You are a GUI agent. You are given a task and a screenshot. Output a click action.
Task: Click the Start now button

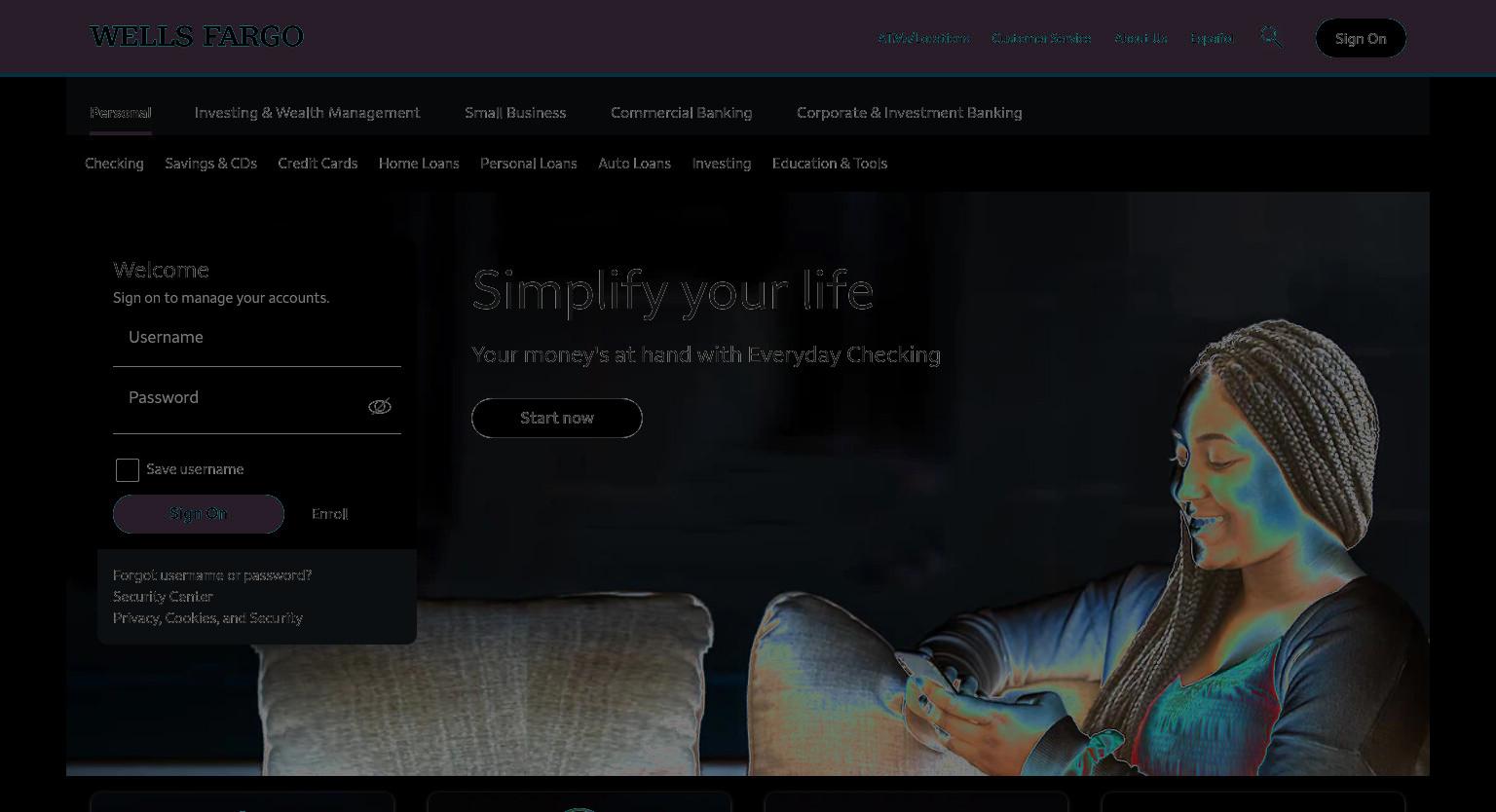click(x=557, y=418)
